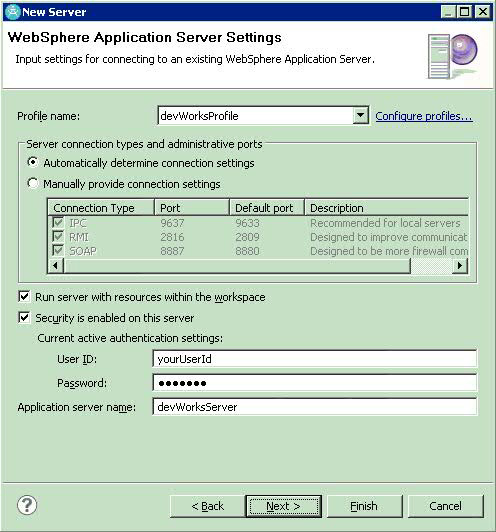
Task: Click the New Server title bar icon
Action: (13, 12)
